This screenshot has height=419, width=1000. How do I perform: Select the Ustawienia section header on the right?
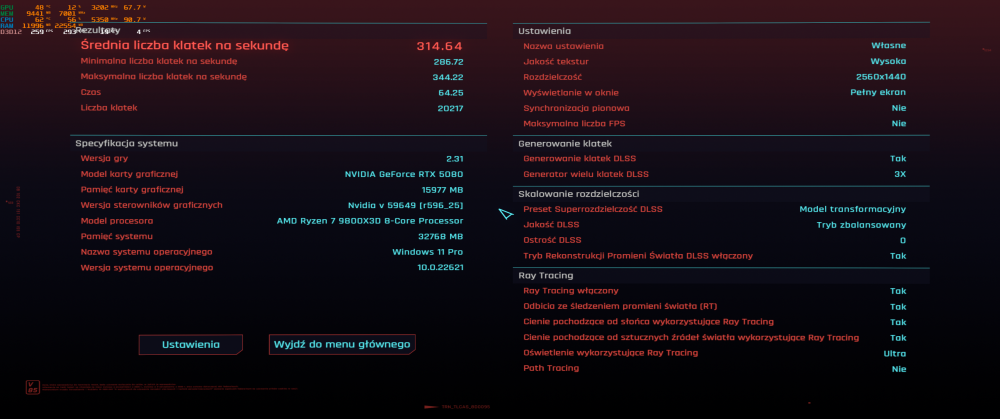(x=545, y=31)
